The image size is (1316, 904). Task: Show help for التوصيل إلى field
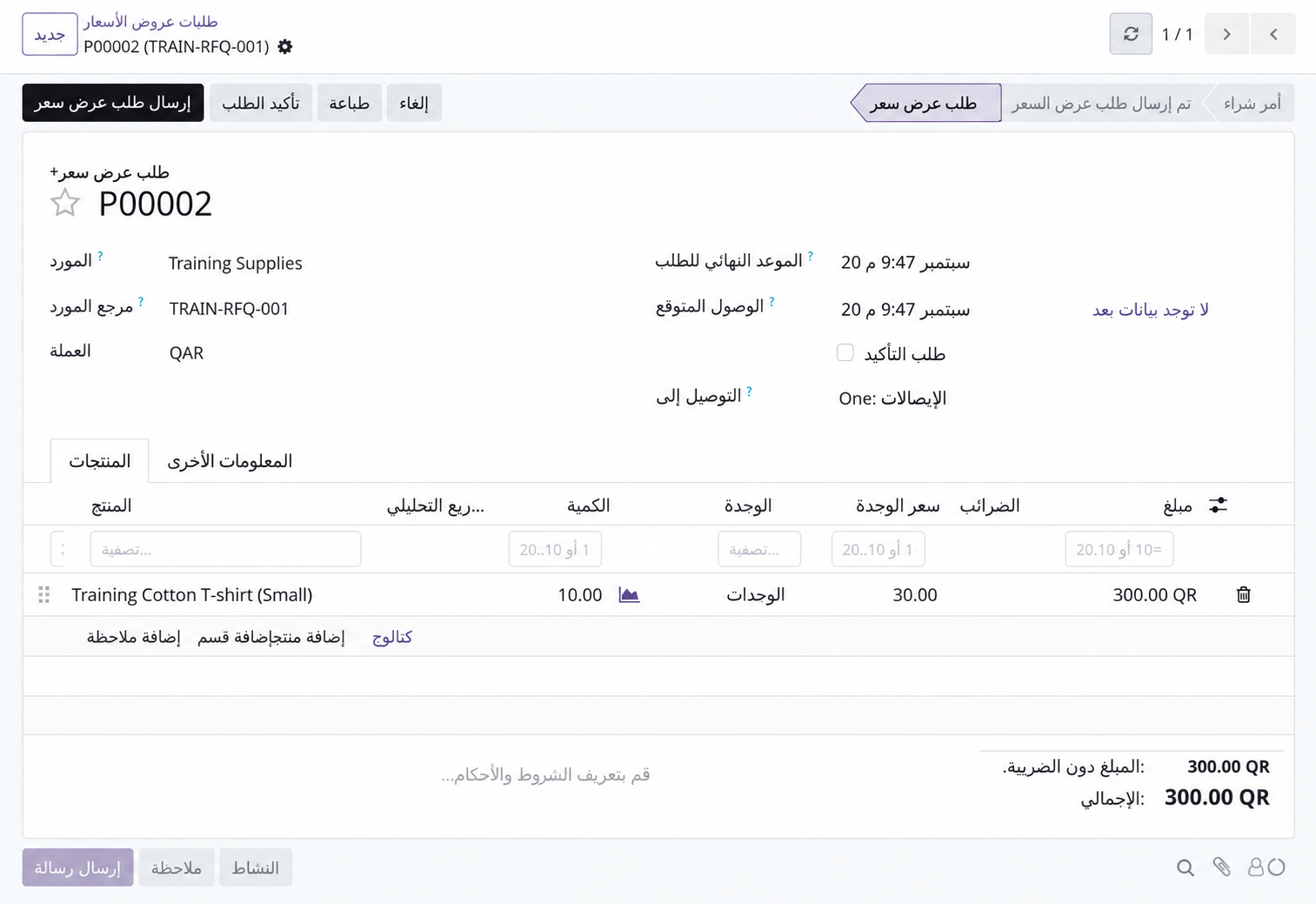point(749,392)
